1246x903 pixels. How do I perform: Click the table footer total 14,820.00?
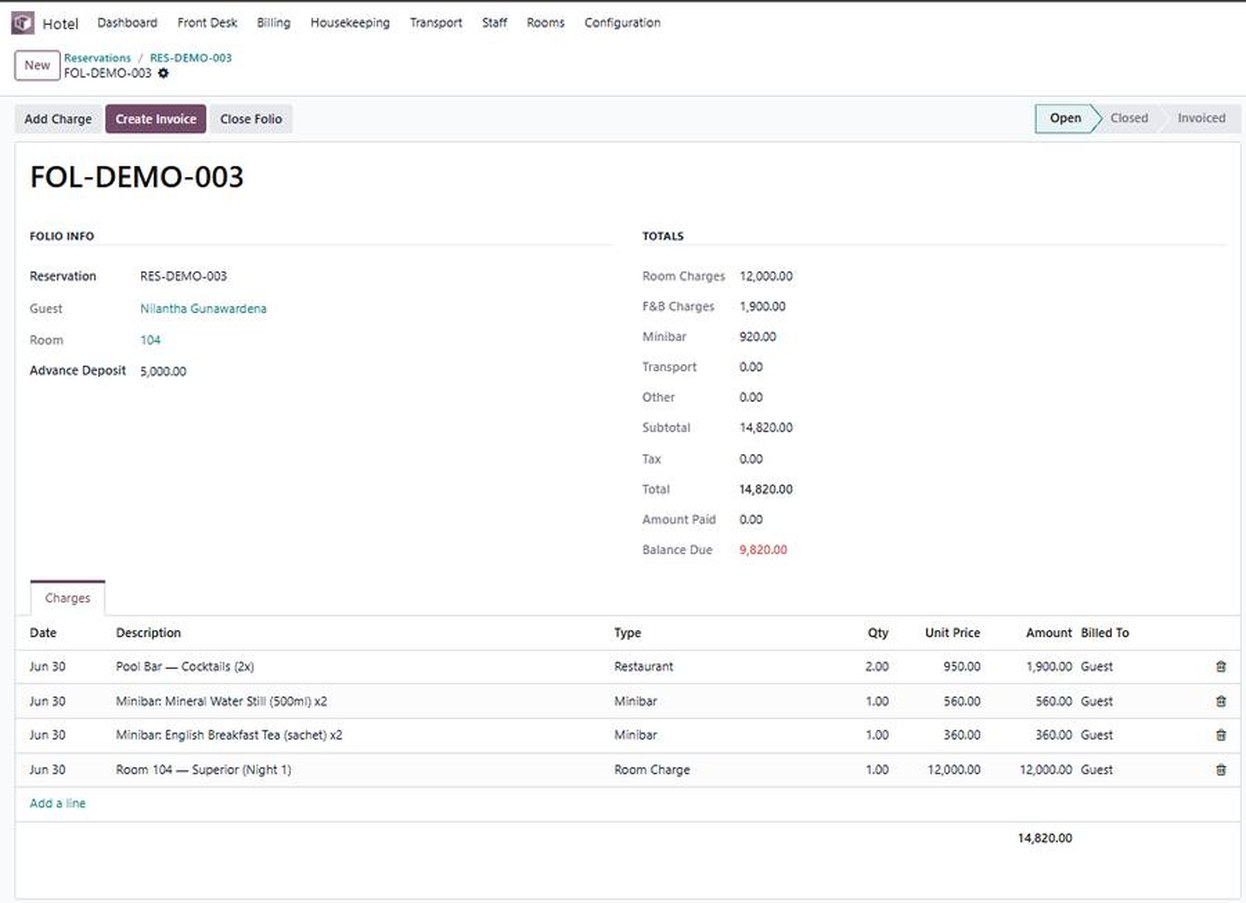click(x=1045, y=838)
